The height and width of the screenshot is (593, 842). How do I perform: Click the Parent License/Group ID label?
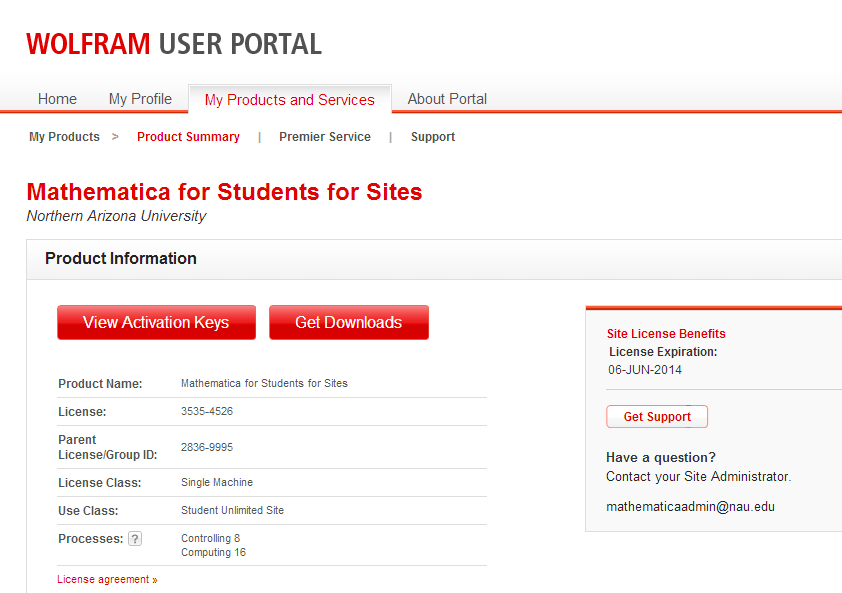pos(108,447)
